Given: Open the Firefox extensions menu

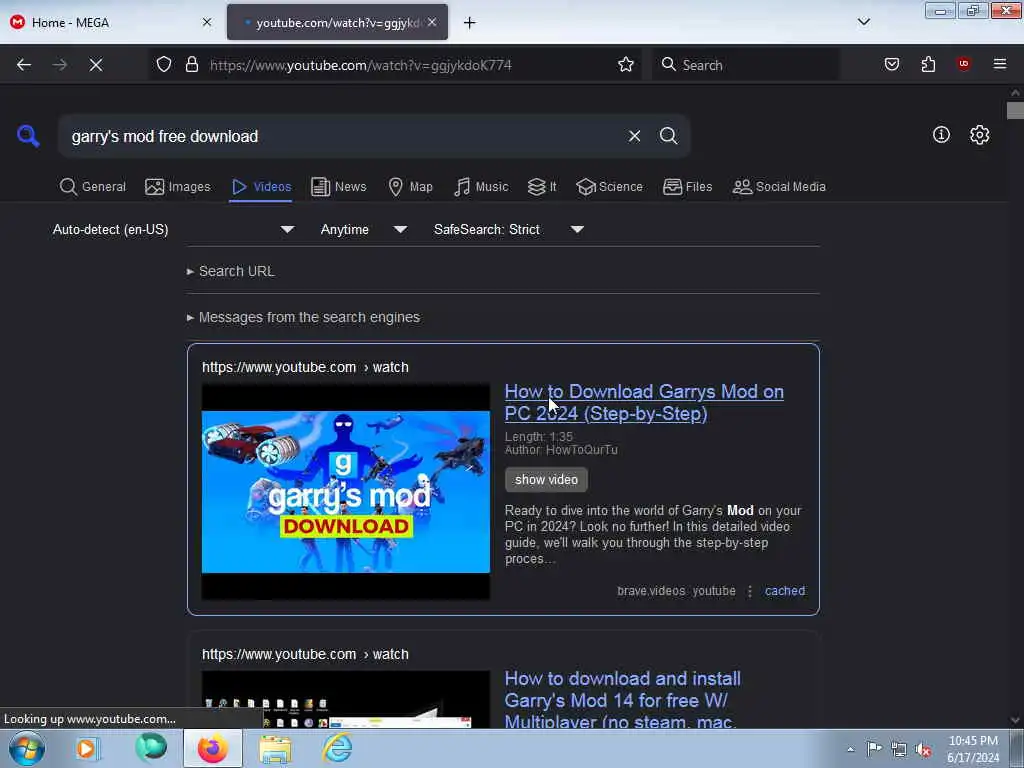Looking at the screenshot, I should pyautogui.click(x=928, y=64).
